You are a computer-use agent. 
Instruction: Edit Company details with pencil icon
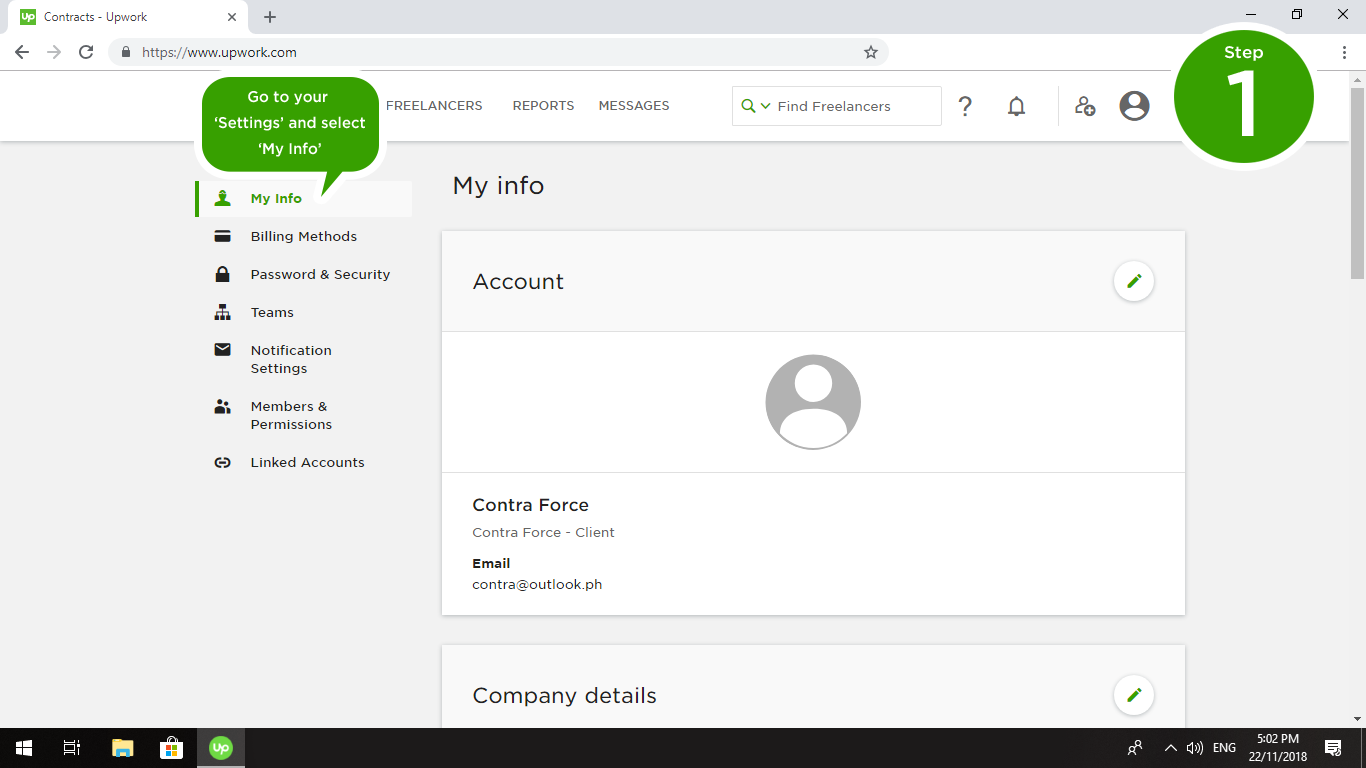point(1134,695)
